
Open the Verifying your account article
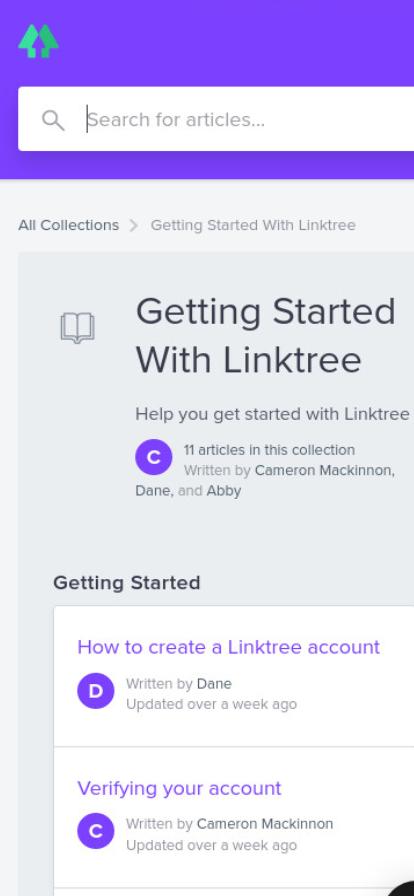pyautogui.click(x=180, y=788)
